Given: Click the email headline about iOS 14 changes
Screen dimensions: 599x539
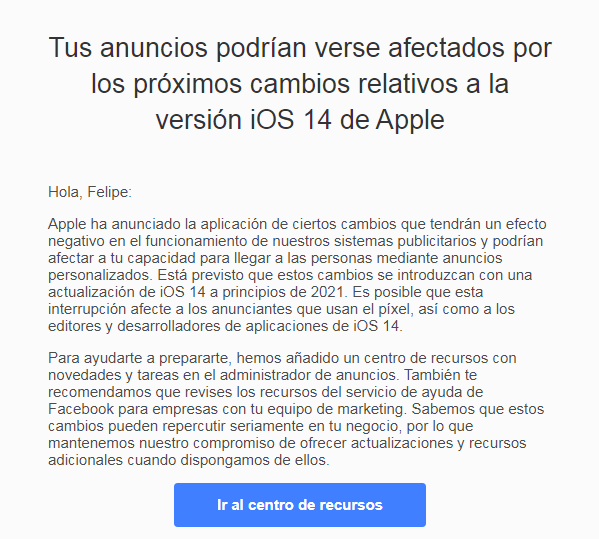Looking at the screenshot, I should 300,84.
